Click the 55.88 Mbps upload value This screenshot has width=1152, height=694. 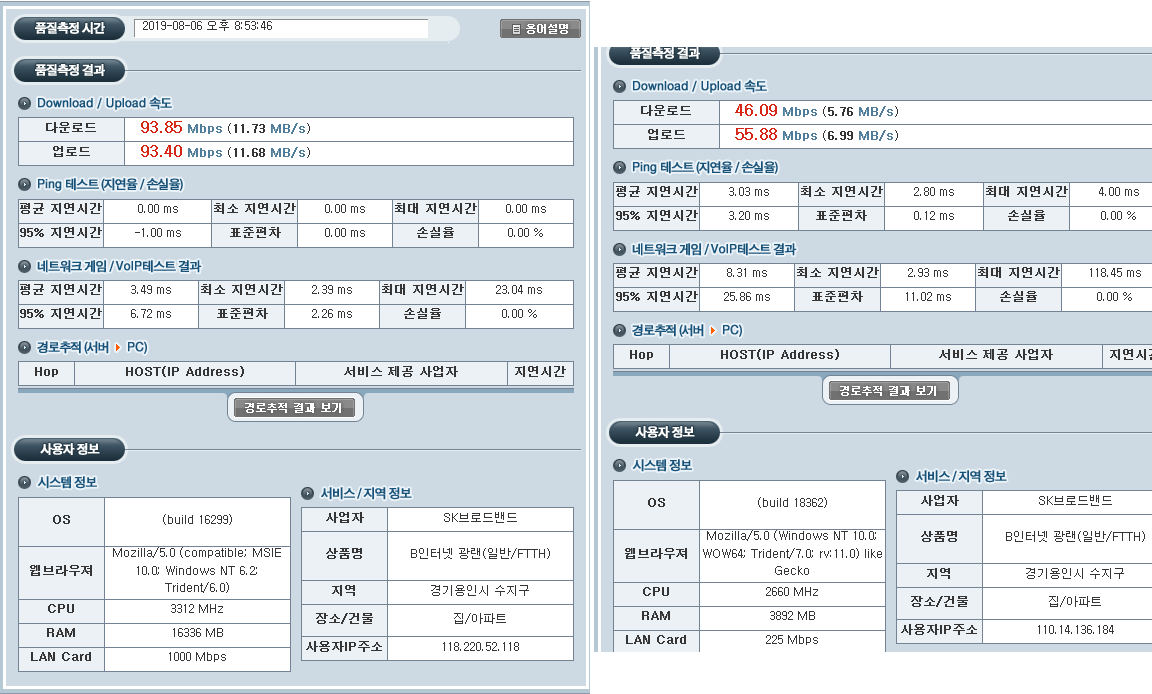point(756,135)
